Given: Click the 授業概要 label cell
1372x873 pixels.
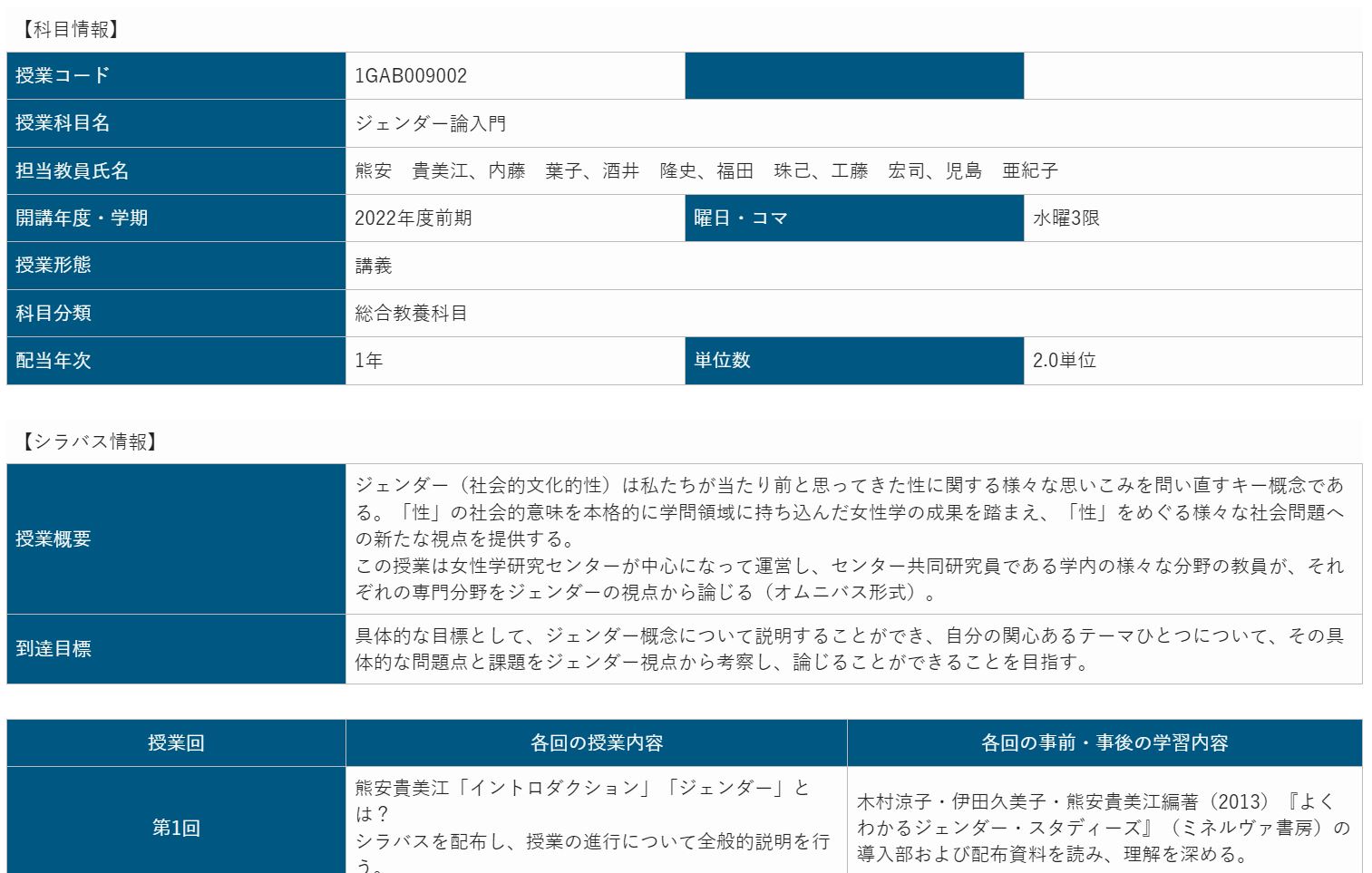Looking at the screenshot, I should point(176,539).
